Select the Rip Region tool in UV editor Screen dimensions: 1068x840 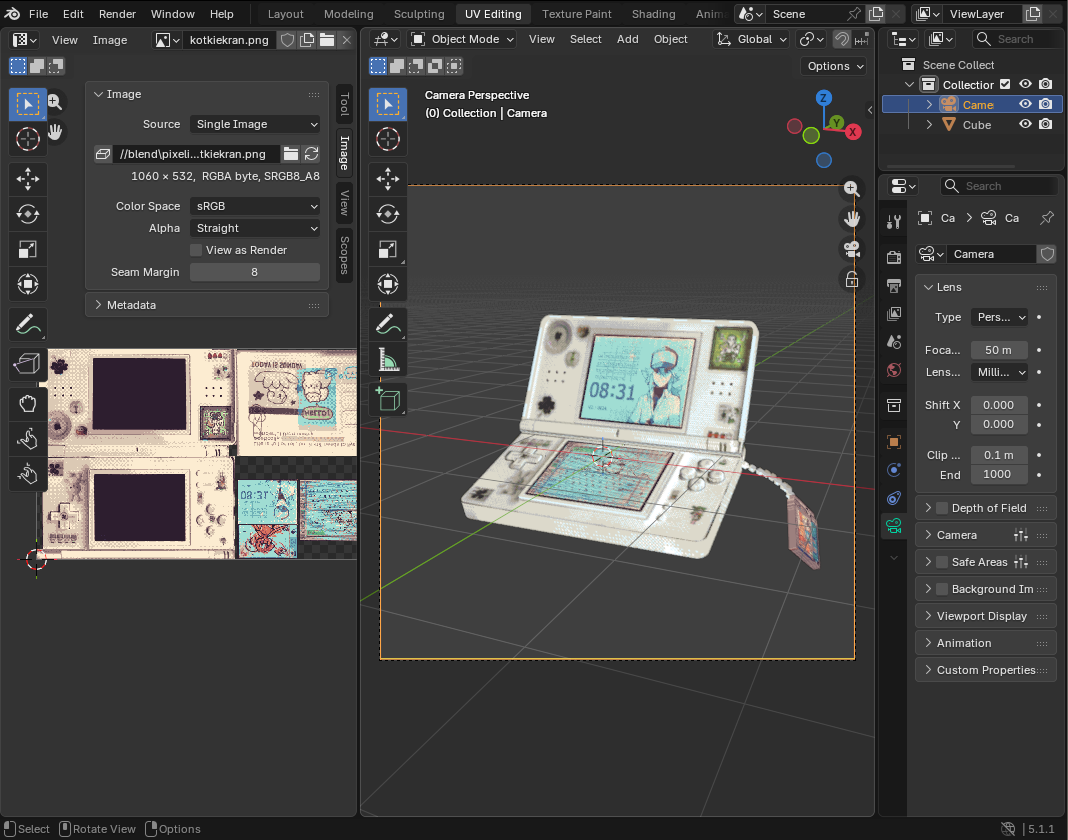point(28,364)
